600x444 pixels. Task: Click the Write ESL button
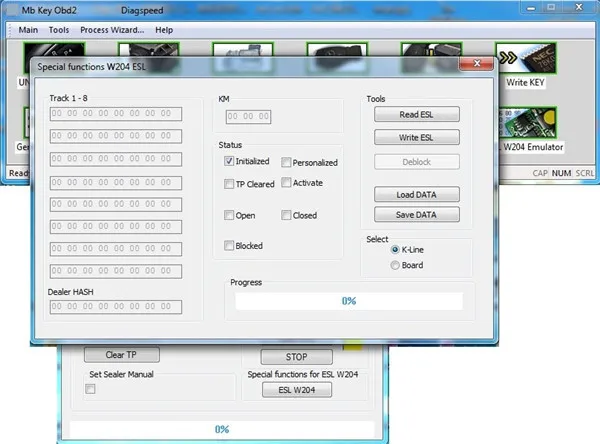click(x=417, y=137)
